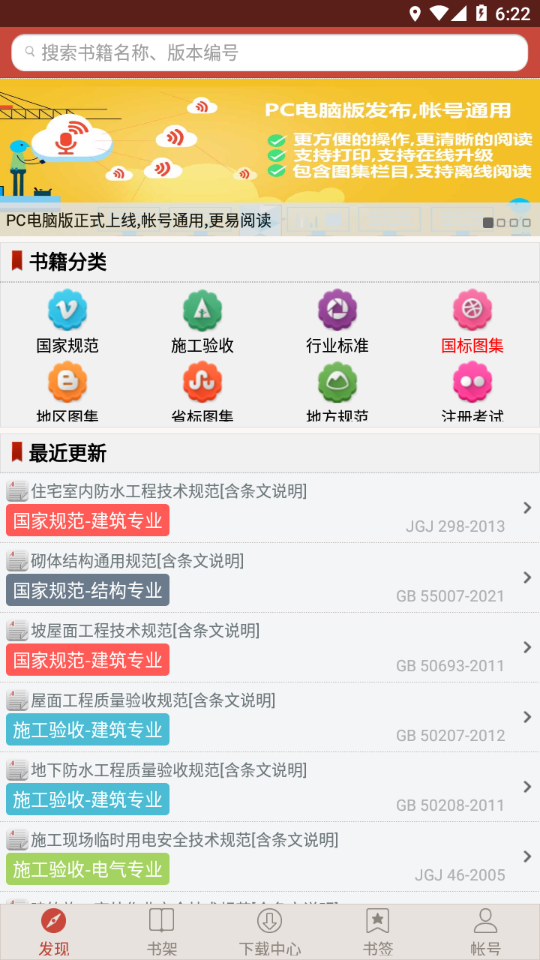This screenshot has width=540, height=960.
Task: Open the 帐号 tab
Action: (486, 932)
